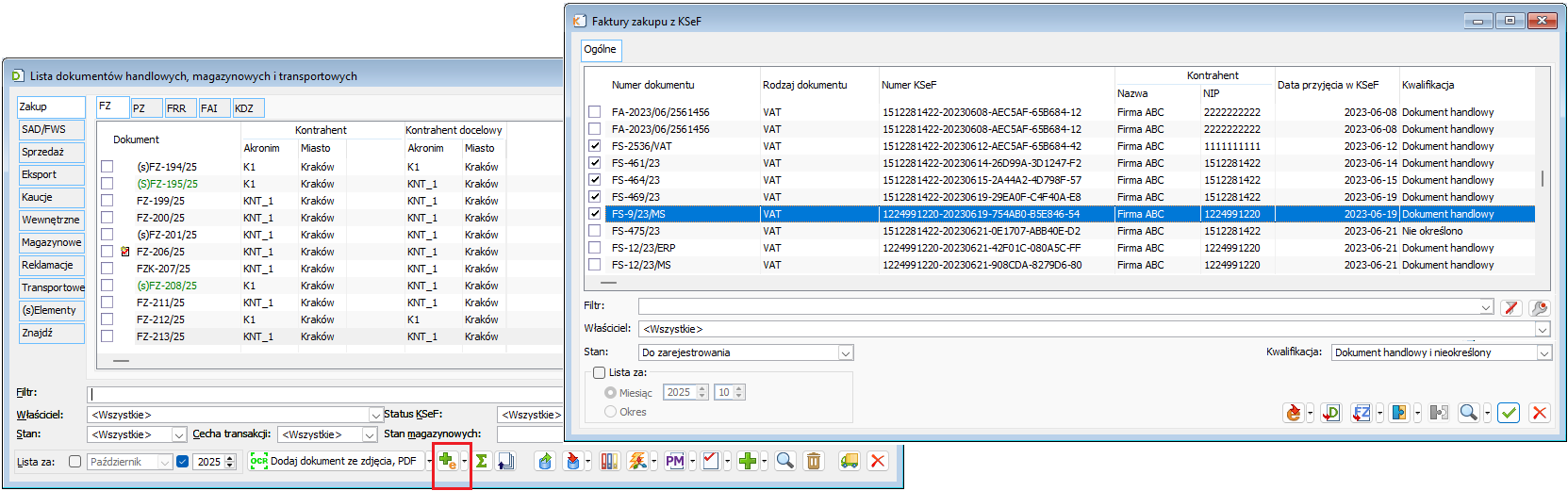Viewport: 1568px width, 491px height.
Task: Click 'Dodaj dokument ze zdjęcia, PDF' button
Action: tap(335, 462)
